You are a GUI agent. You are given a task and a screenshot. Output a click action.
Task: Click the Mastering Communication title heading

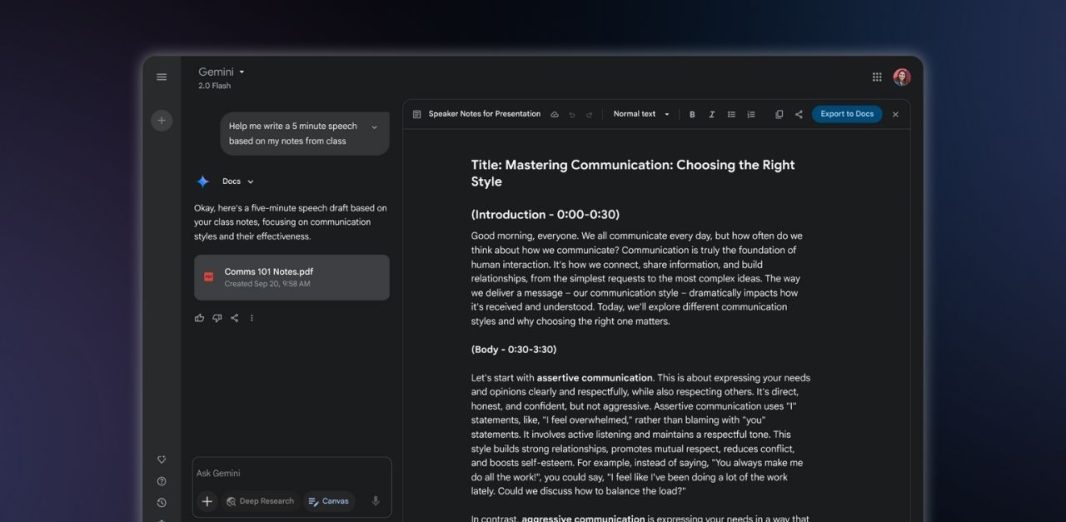633,173
